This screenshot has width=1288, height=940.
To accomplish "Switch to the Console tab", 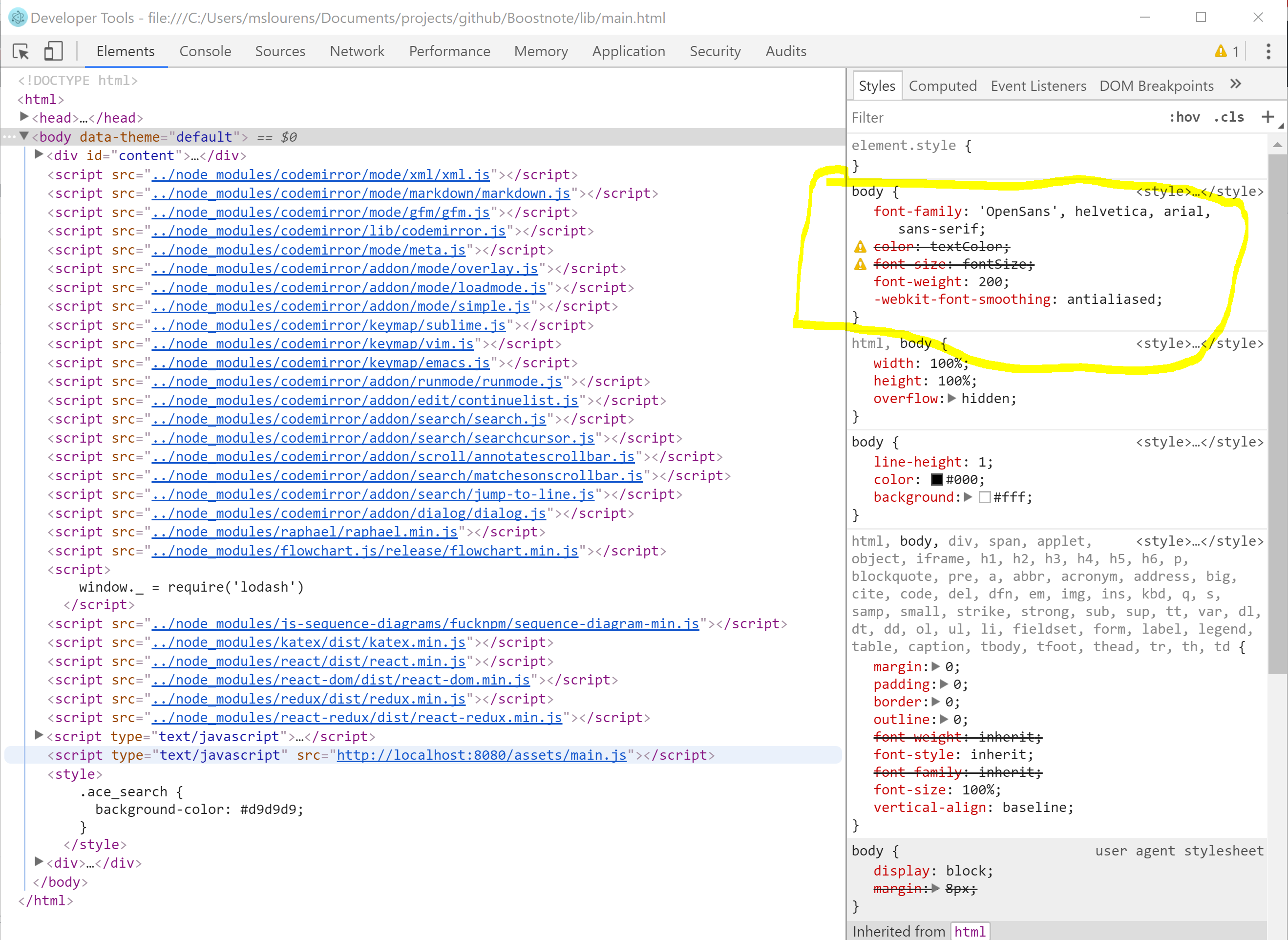I will [205, 51].
